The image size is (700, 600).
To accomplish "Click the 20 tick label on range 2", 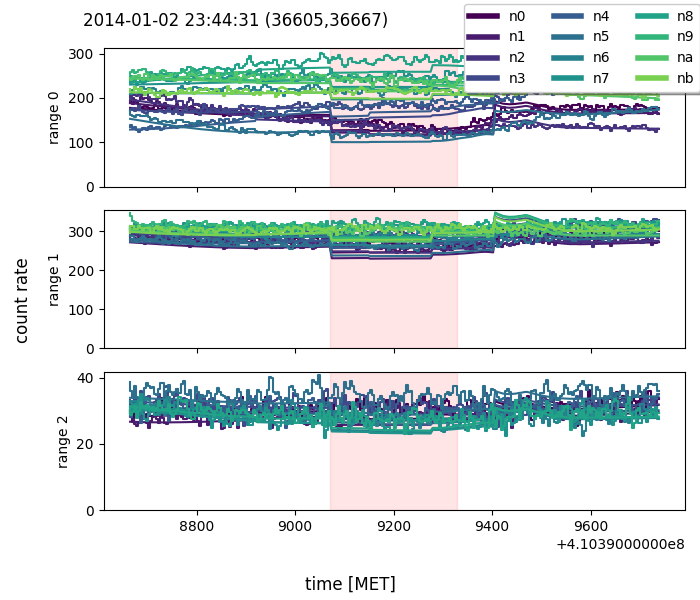I will point(85,444).
